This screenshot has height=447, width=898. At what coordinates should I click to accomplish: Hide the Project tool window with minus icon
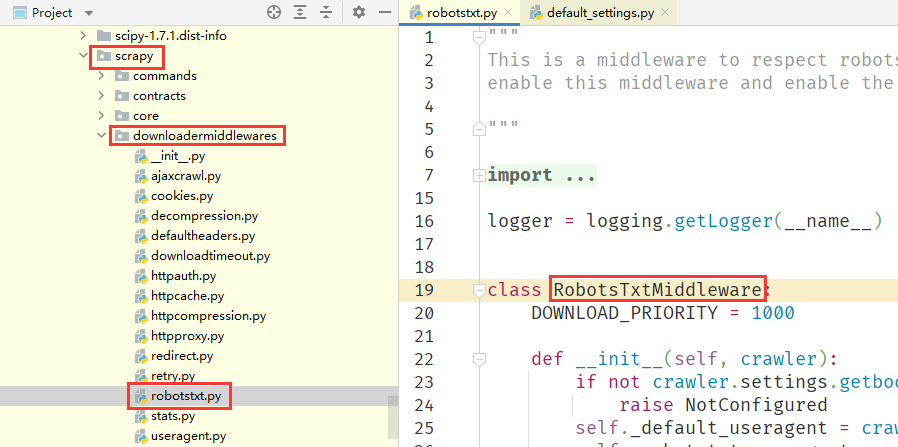383,13
